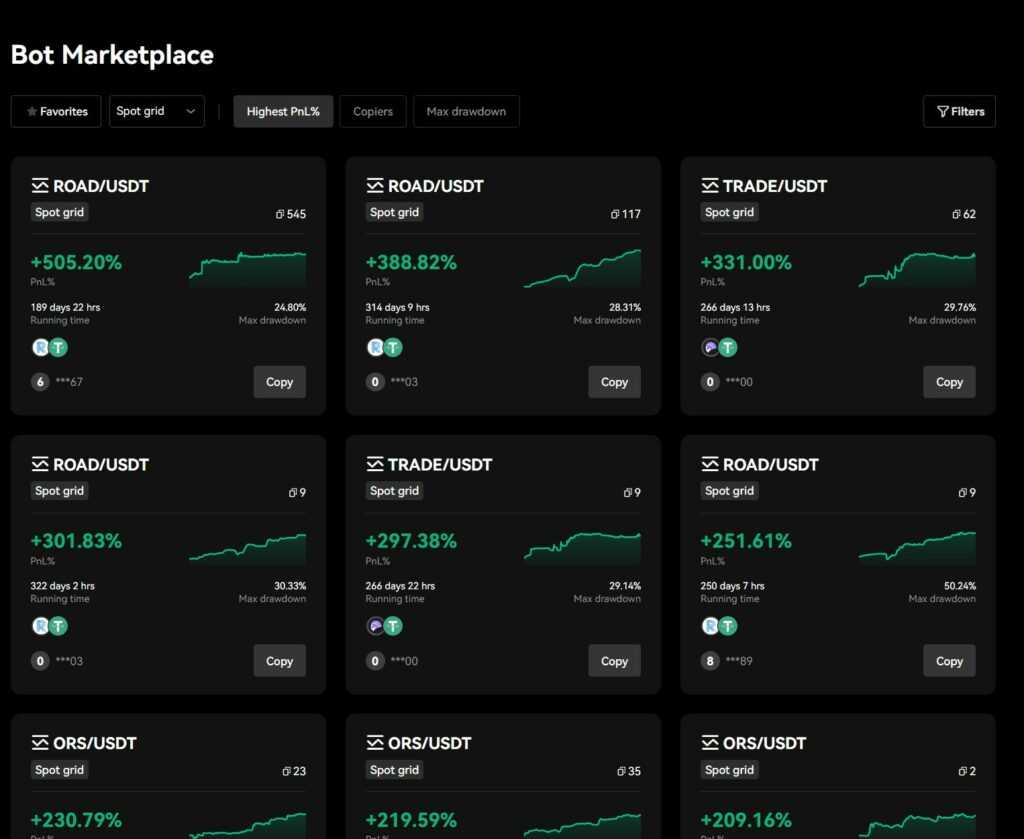Click the star icon on the Favorites filter

[31, 111]
